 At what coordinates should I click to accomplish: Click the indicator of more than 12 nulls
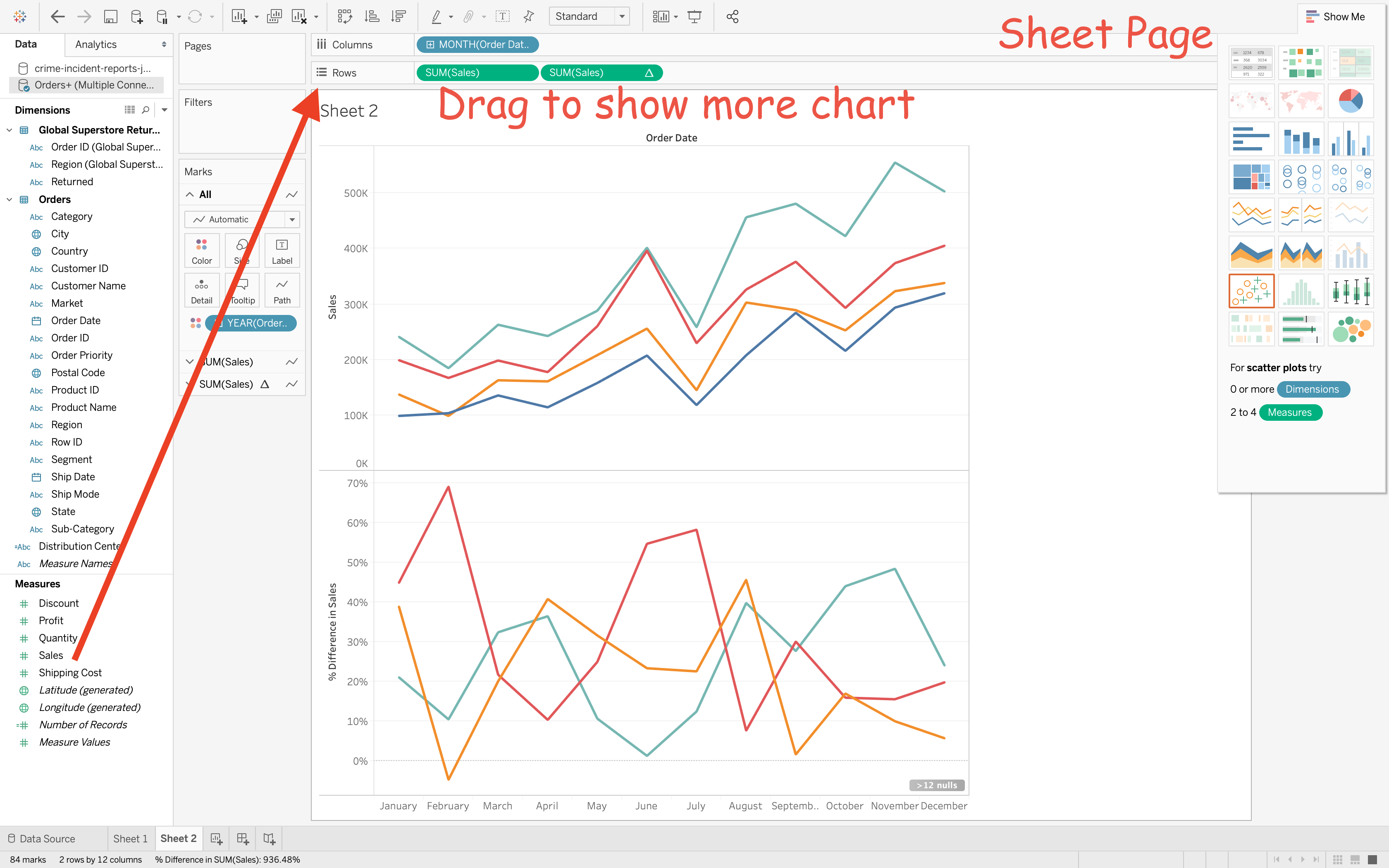coord(936,785)
